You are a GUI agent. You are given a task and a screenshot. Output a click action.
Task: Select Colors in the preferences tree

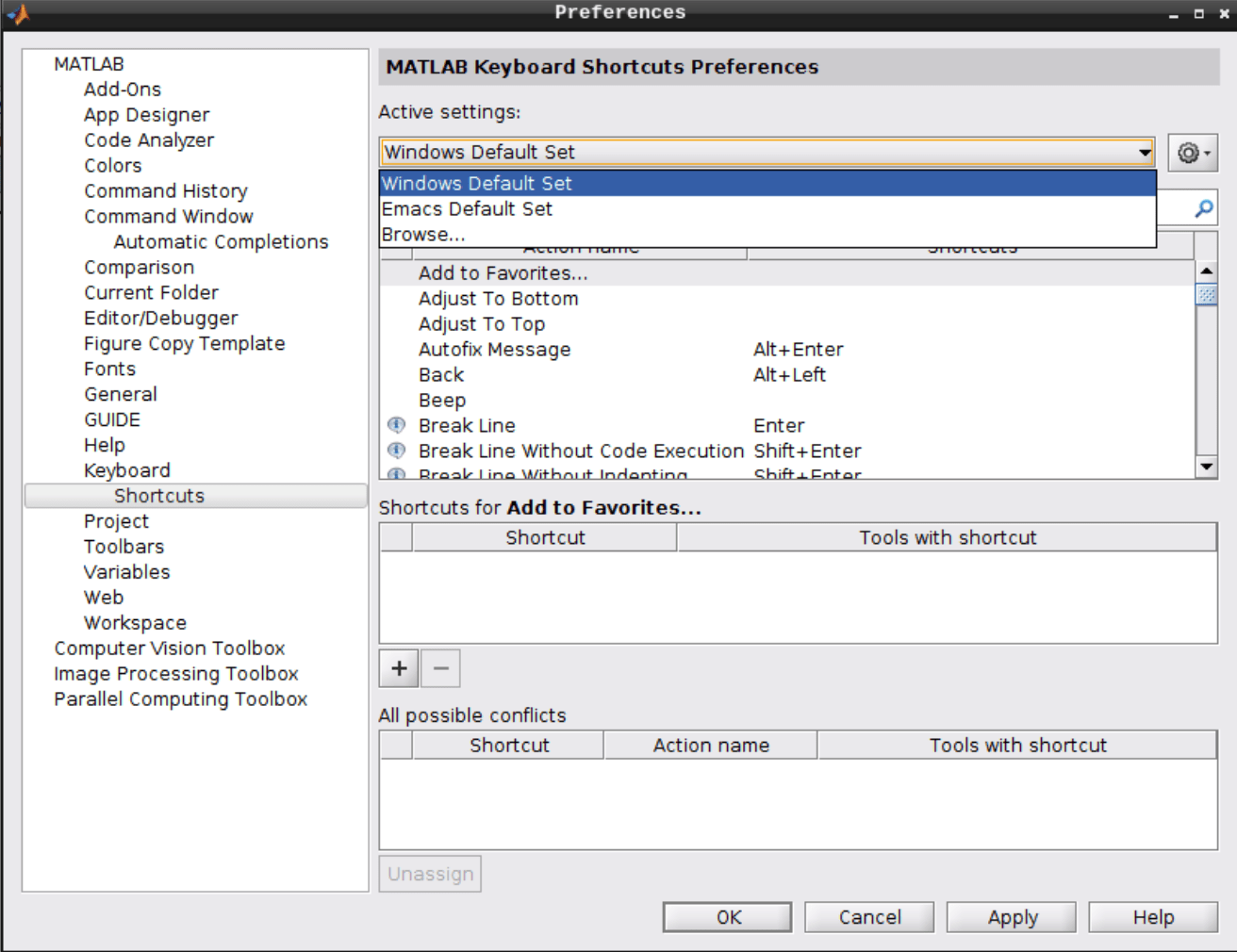(112, 165)
